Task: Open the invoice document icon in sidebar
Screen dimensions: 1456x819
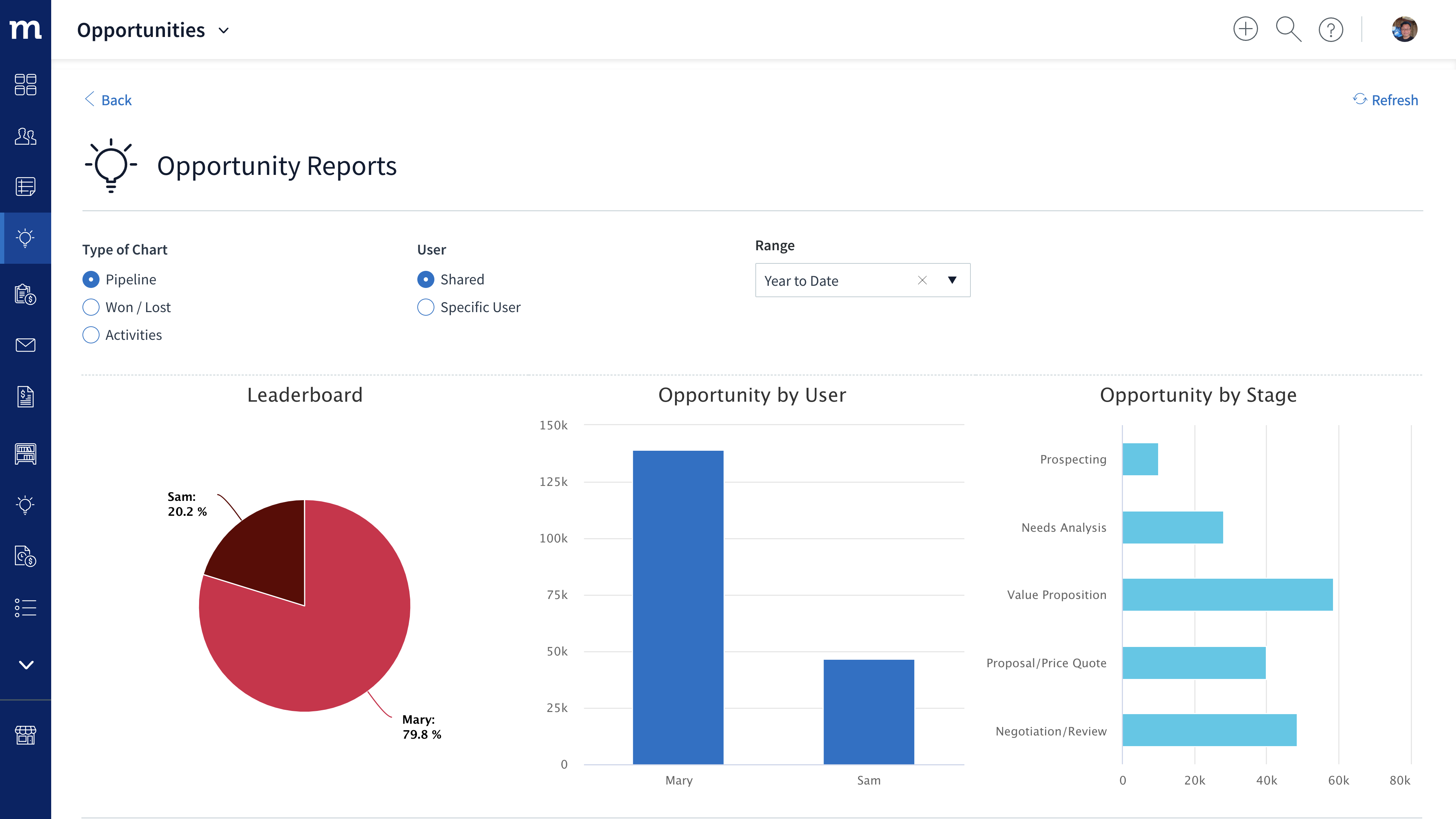Action: click(26, 397)
